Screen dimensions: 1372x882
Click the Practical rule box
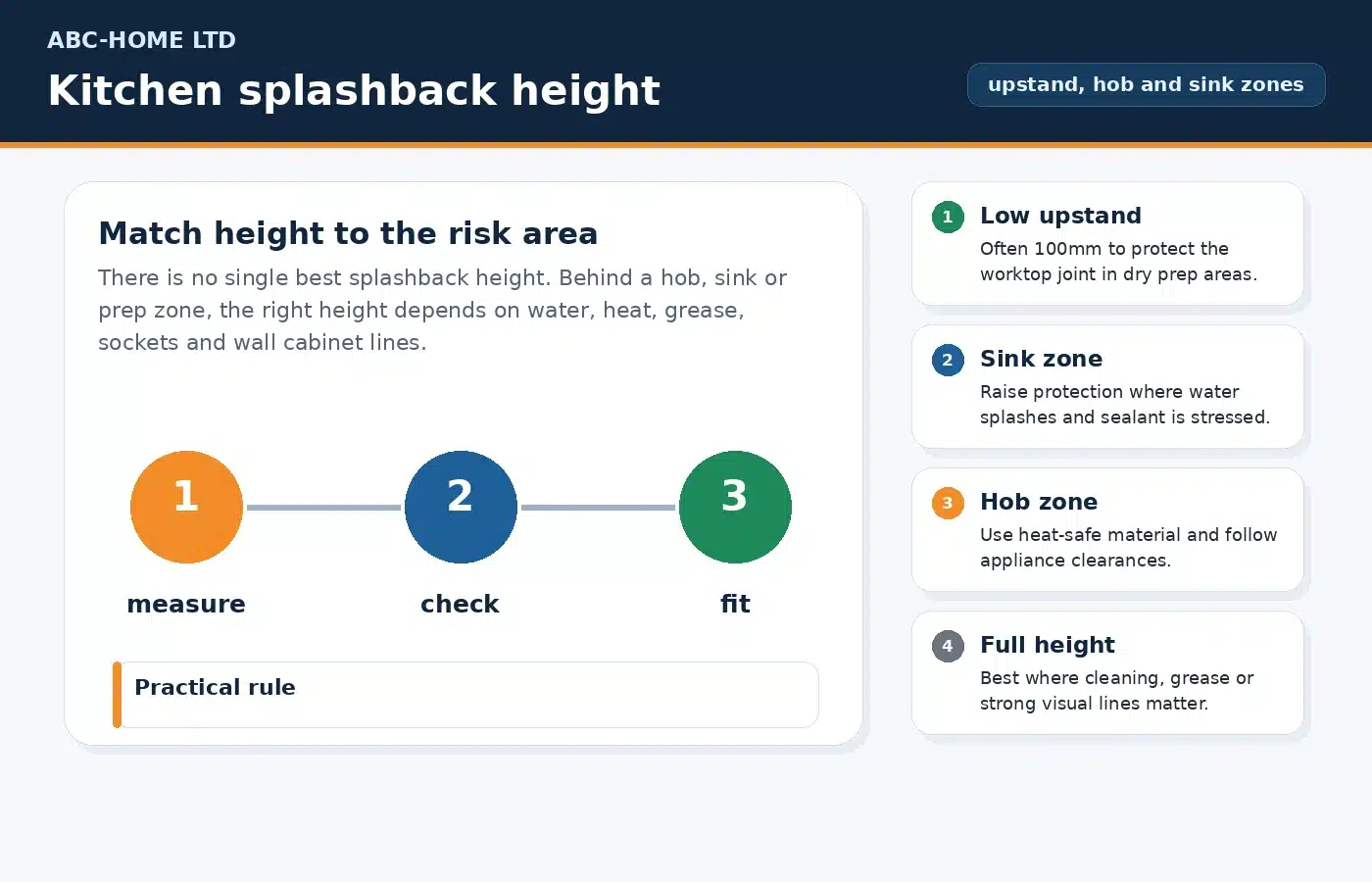pos(465,695)
